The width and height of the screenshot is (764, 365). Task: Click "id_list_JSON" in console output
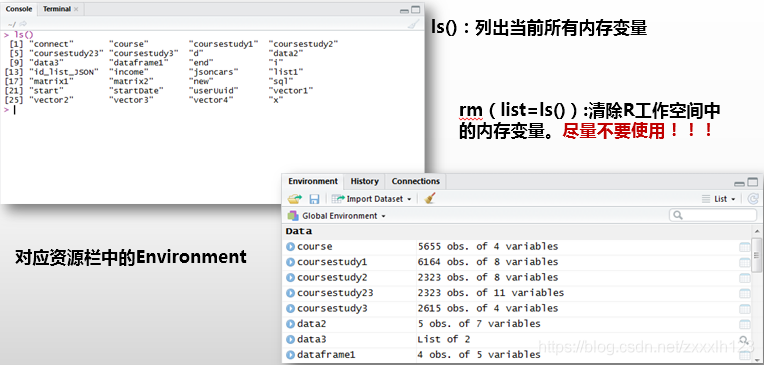[63, 72]
